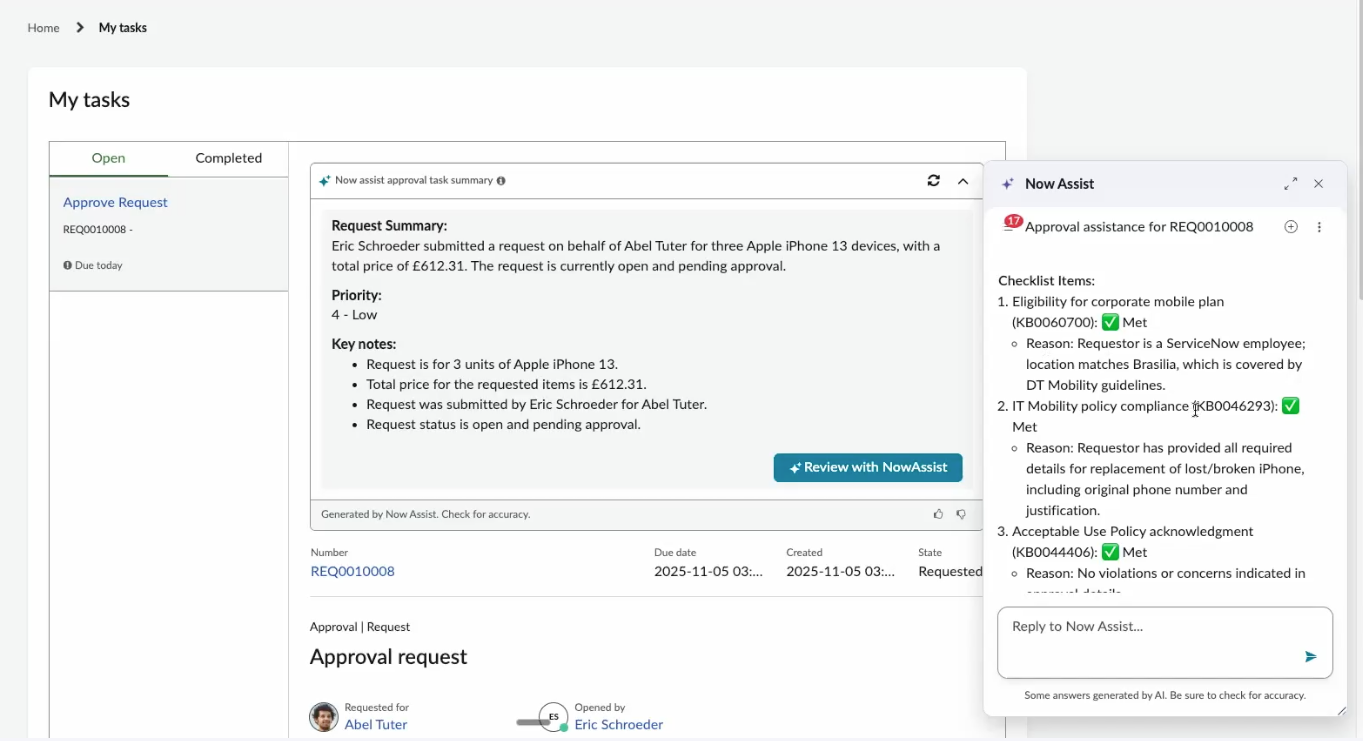1363x741 pixels.
Task: Click the Due date value
Action: (x=708, y=572)
